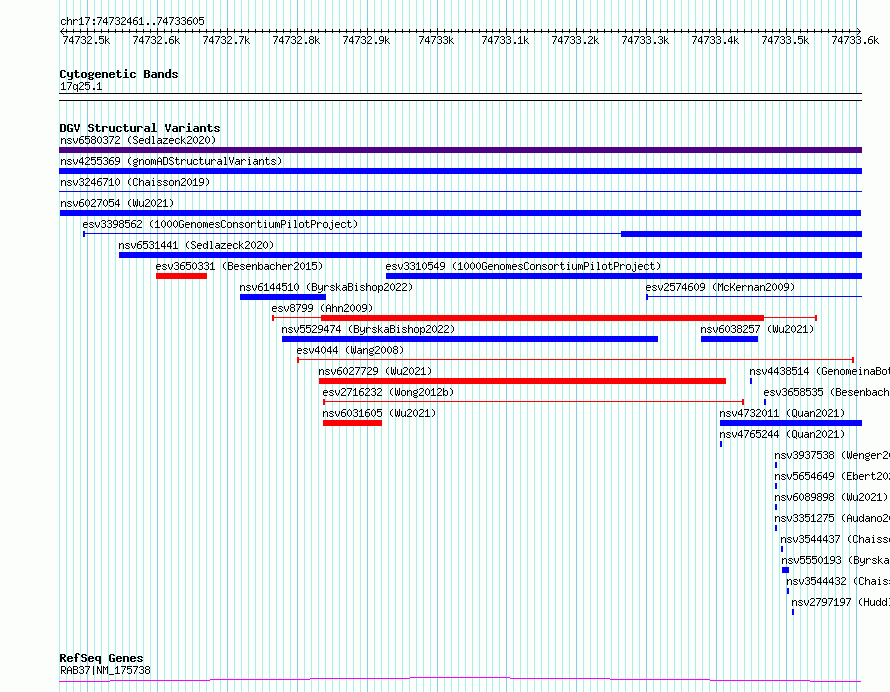The image size is (890, 692).
Task: Click the nsv3246710 (Chaisson2019) label
Action: click(x=135, y=182)
